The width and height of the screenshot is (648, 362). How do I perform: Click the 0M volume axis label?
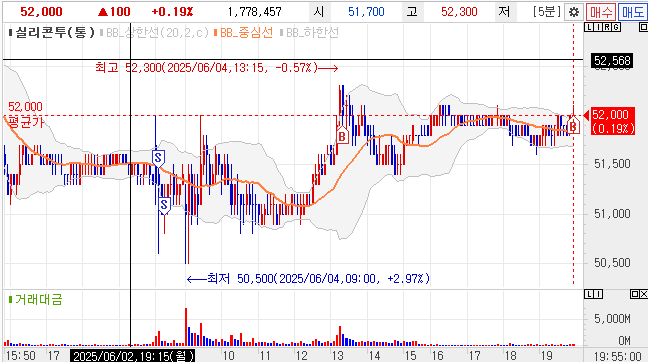click(624, 341)
